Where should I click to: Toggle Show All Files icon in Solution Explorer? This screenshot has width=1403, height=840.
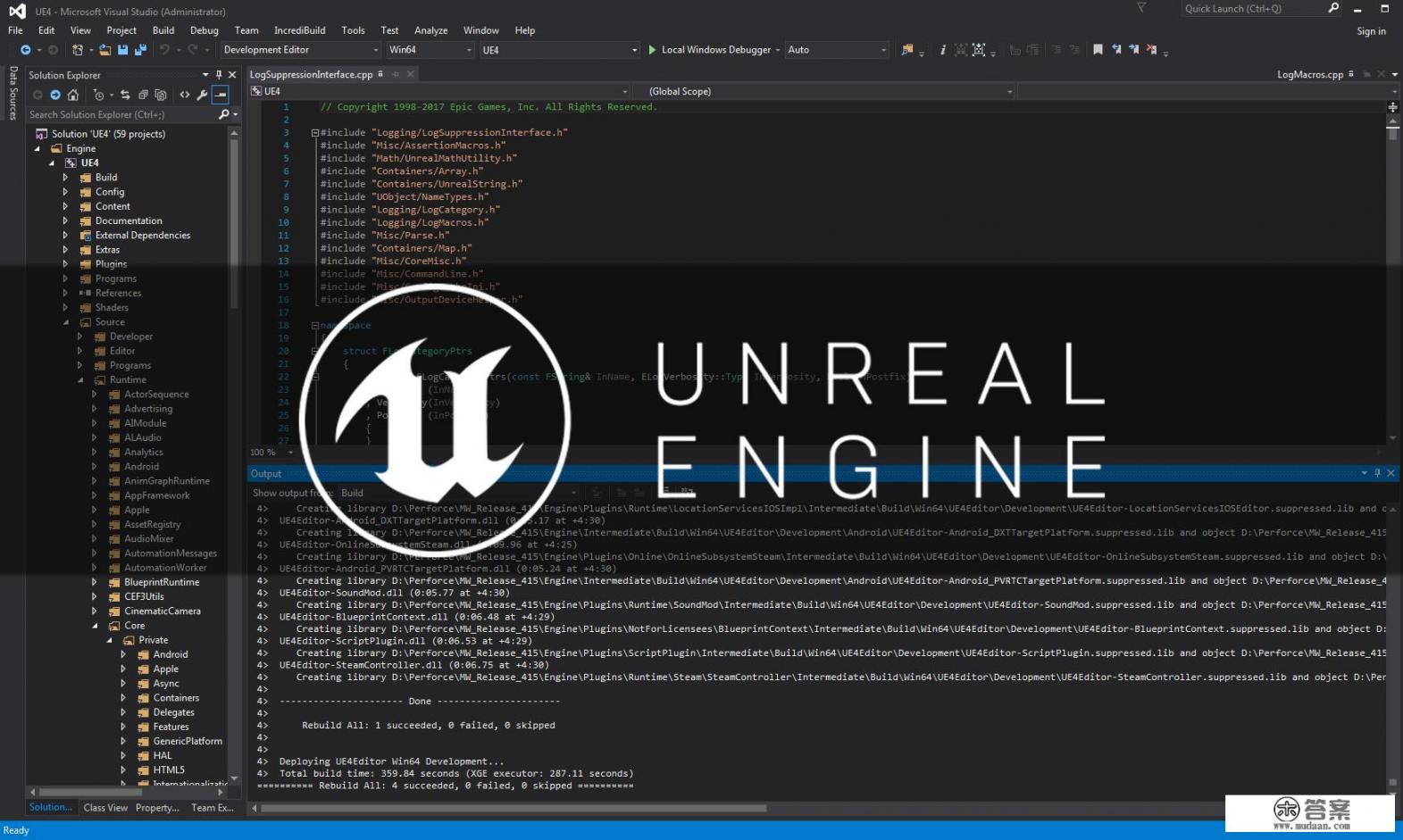click(161, 95)
